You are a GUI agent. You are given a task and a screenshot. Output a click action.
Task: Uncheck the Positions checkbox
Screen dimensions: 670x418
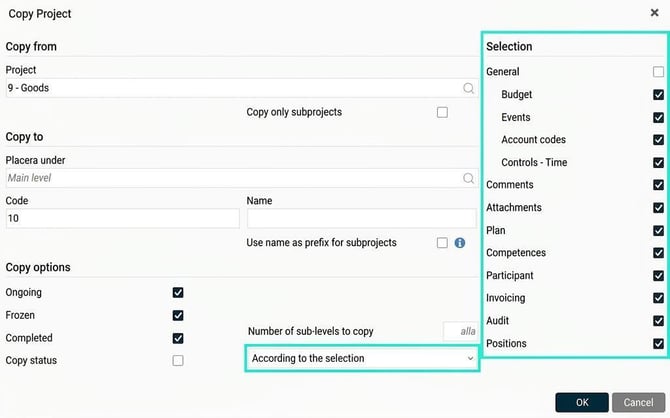658,344
